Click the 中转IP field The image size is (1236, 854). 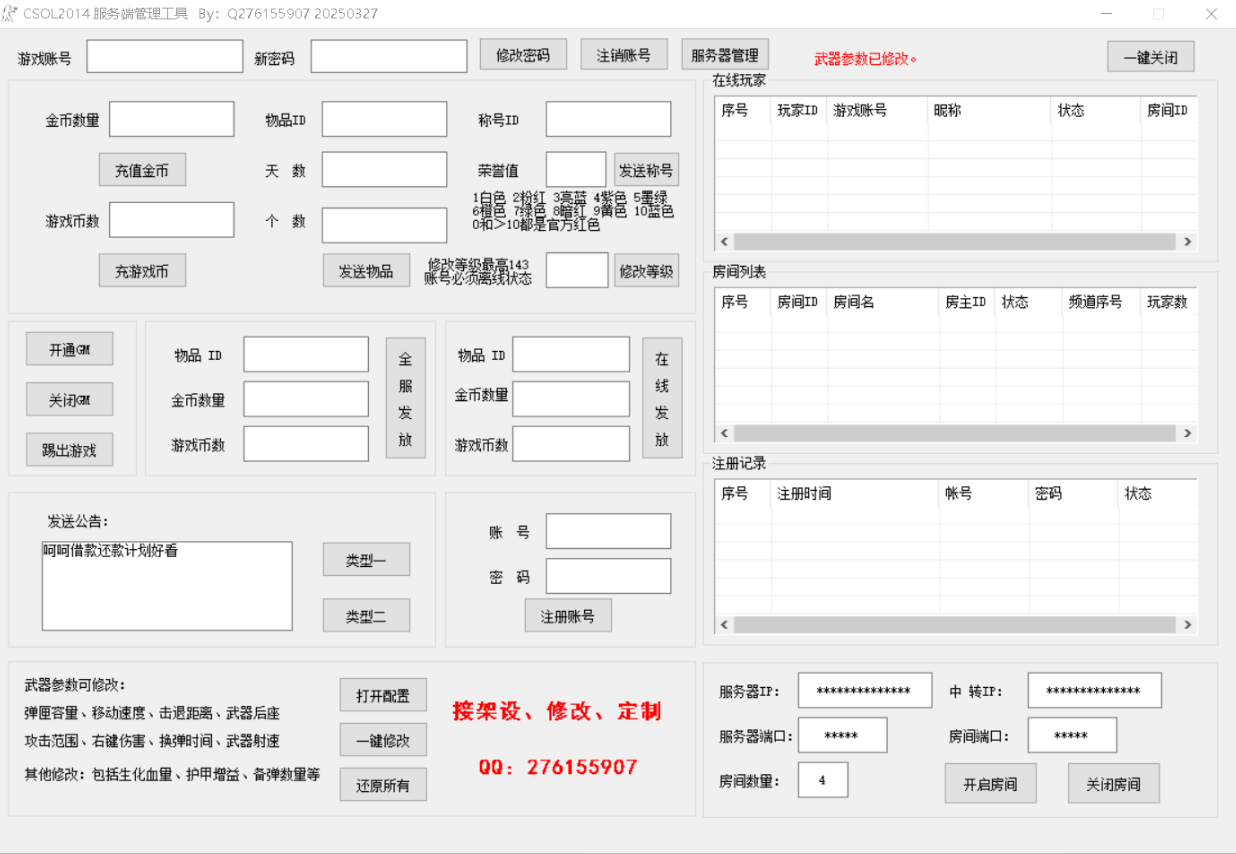pyautogui.click(x=1095, y=691)
